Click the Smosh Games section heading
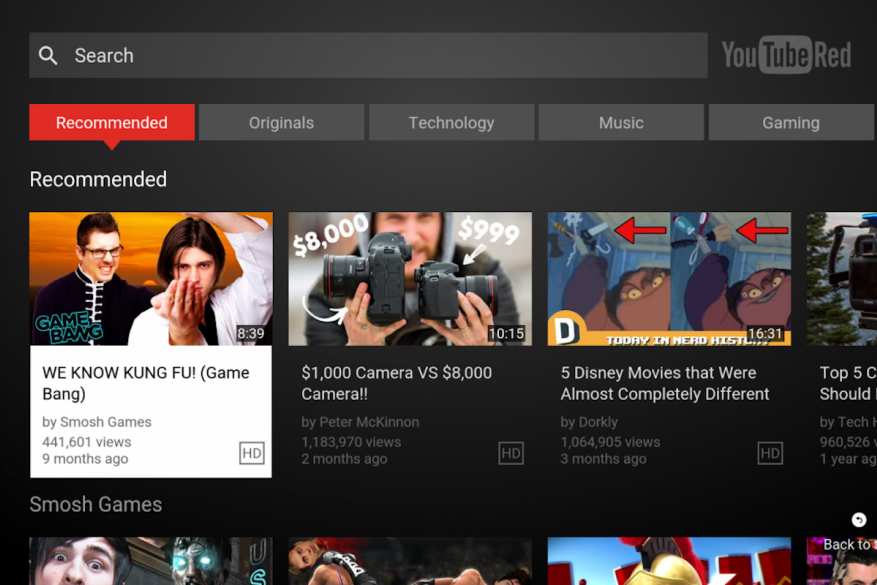The width and height of the screenshot is (877, 585). click(x=96, y=504)
